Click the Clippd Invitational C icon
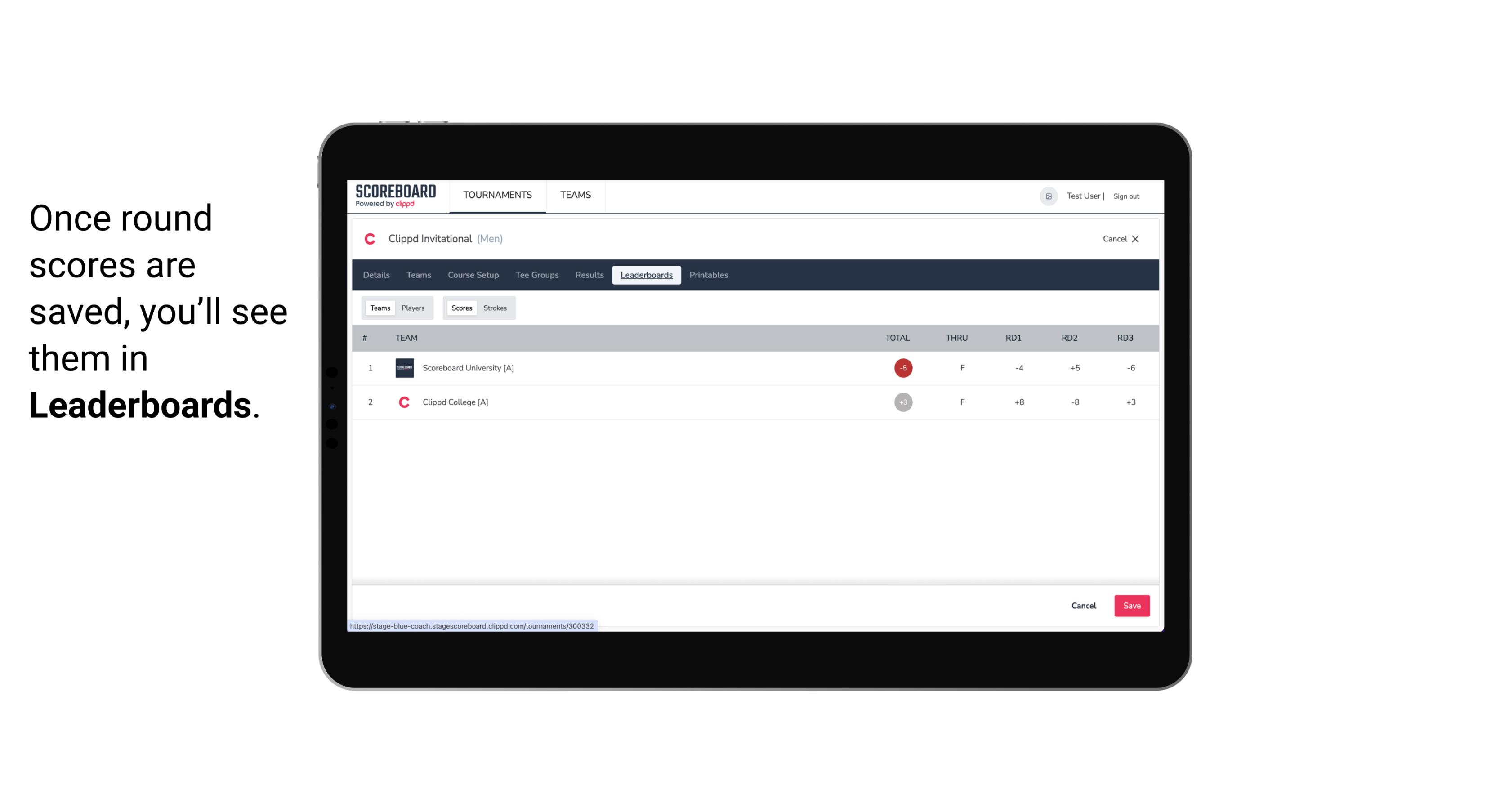The height and width of the screenshot is (812, 1509). (372, 239)
